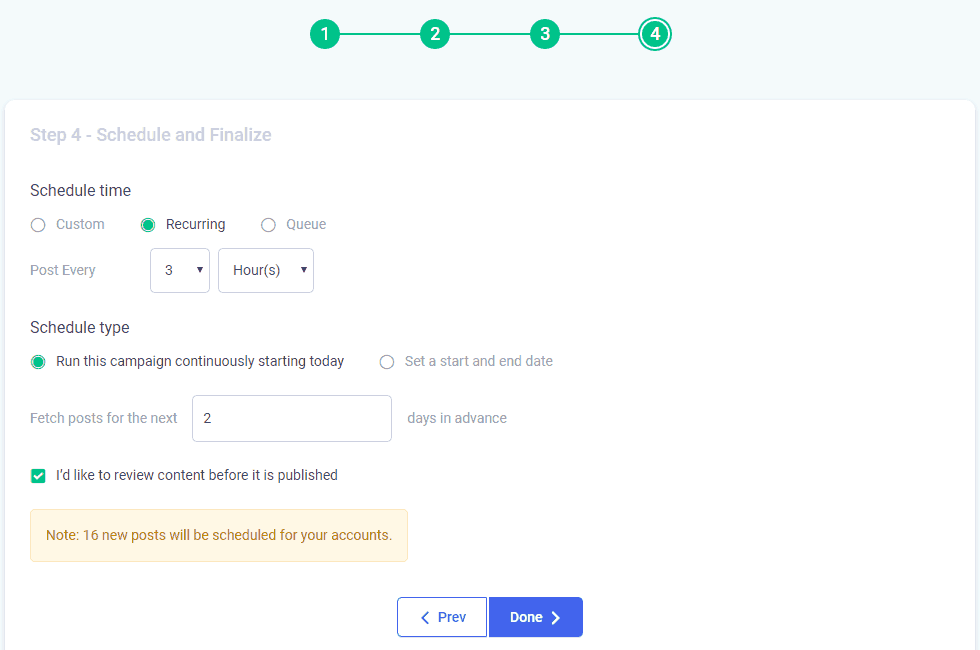The image size is (980, 650).
Task: Focus the days in advance input field
Action: tap(292, 418)
